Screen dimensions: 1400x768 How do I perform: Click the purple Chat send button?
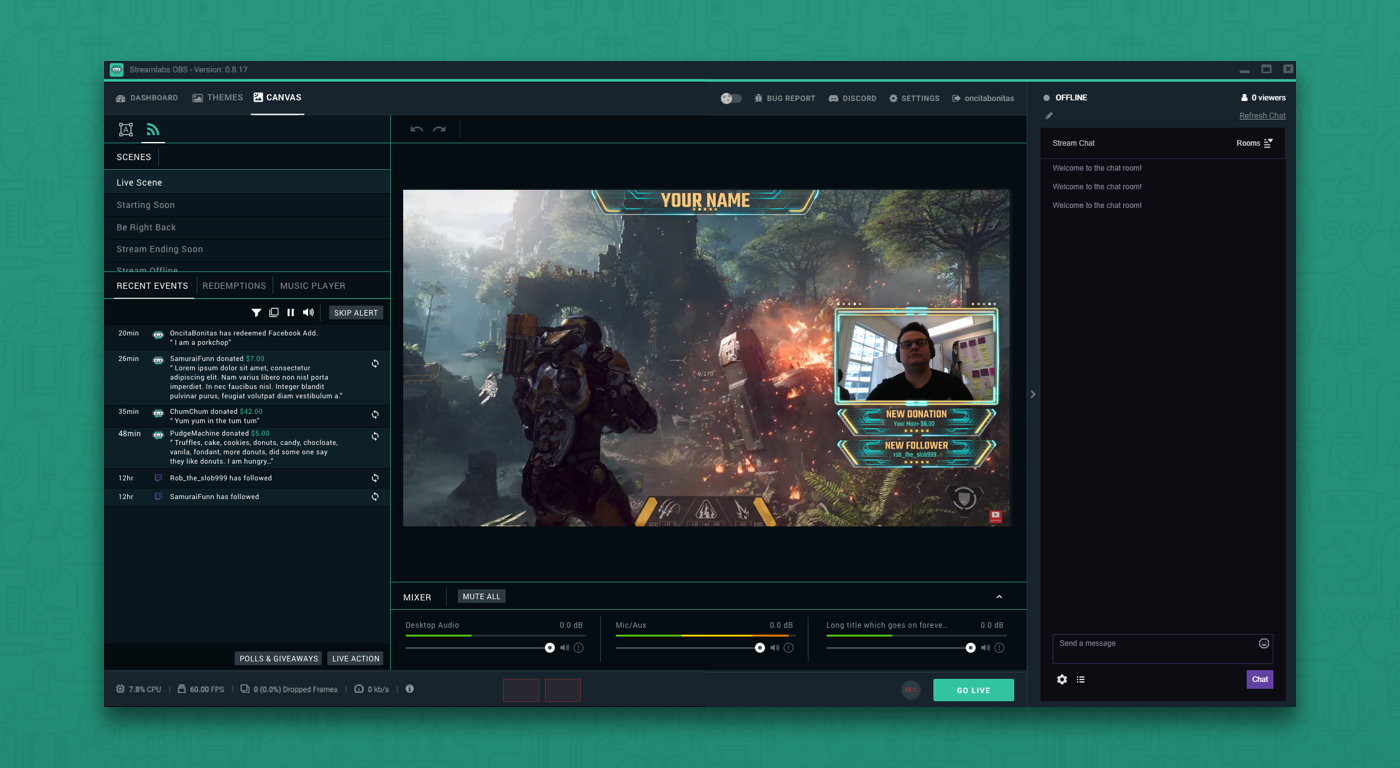click(1260, 680)
